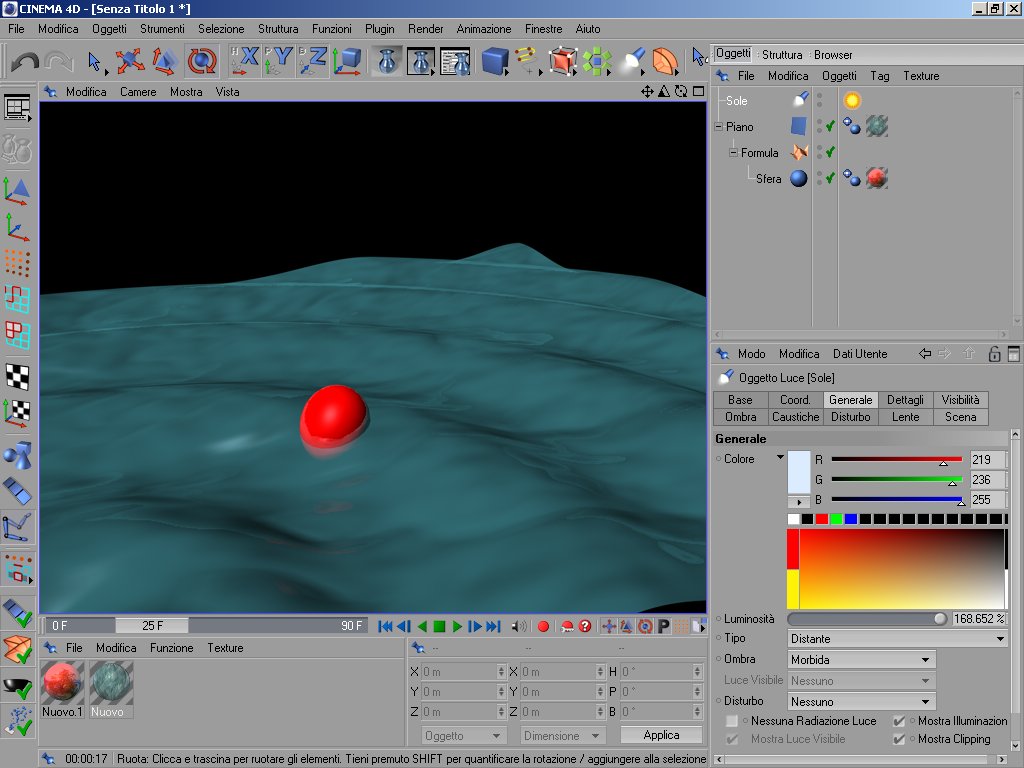The height and width of the screenshot is (768, 1024).
Task: Click the Redo arrow in the toolbar
Action: (59, 61)
